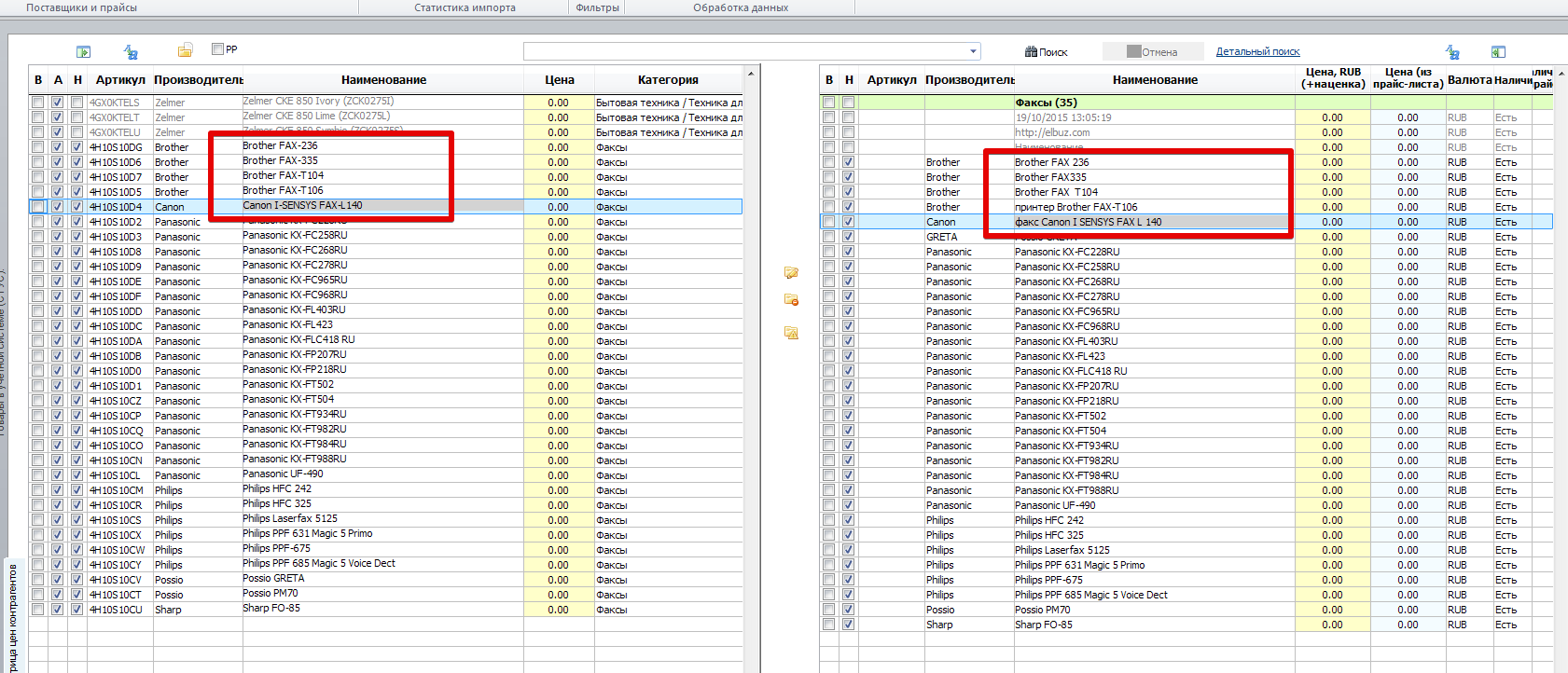This screenshot has width=1568, height=673.
Task: Toggle column Н checkbox for article 4H10S10CM
Action: click(76, 490)
